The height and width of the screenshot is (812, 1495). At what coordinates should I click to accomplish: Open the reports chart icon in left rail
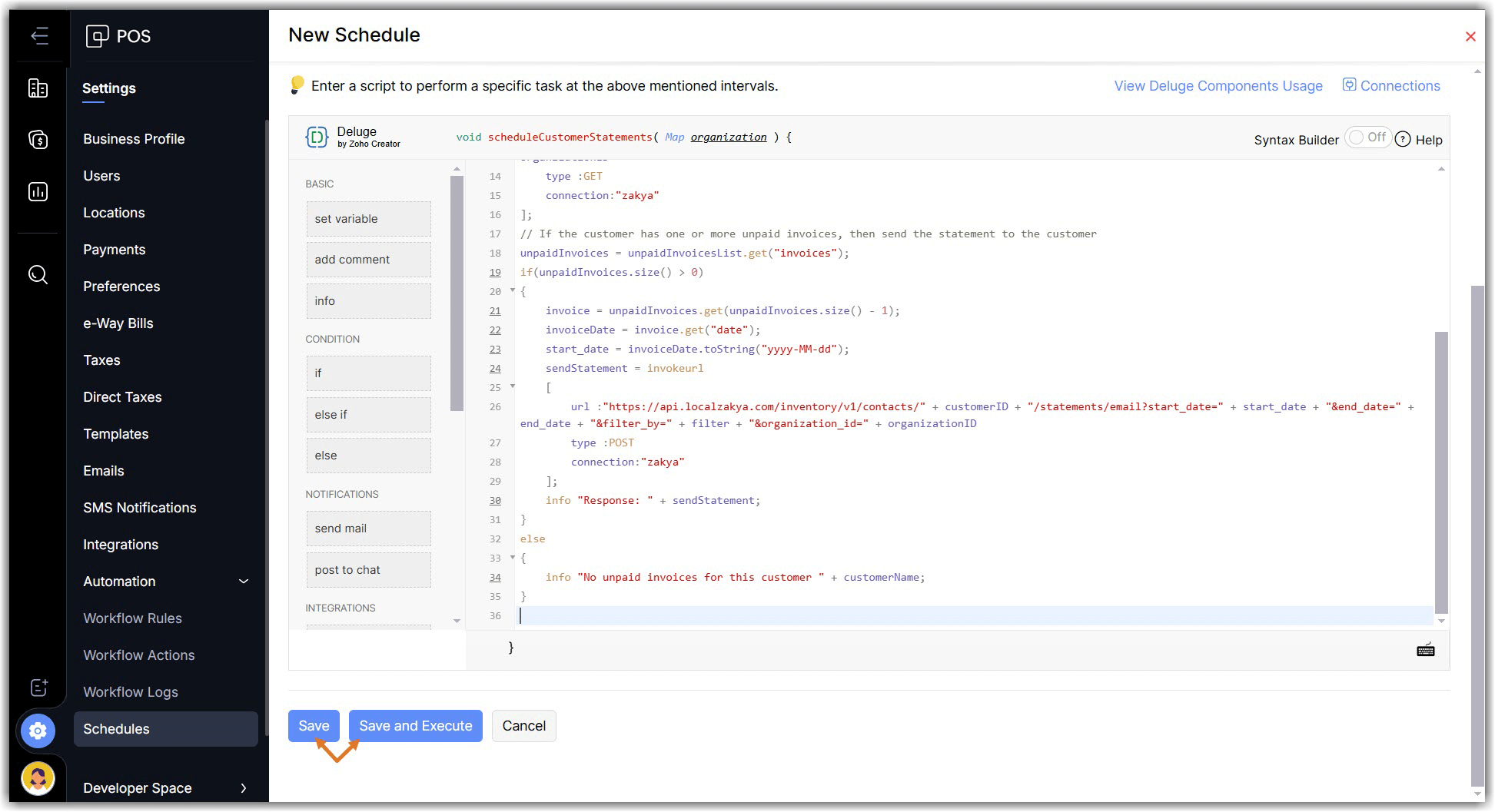pos(38,191)
